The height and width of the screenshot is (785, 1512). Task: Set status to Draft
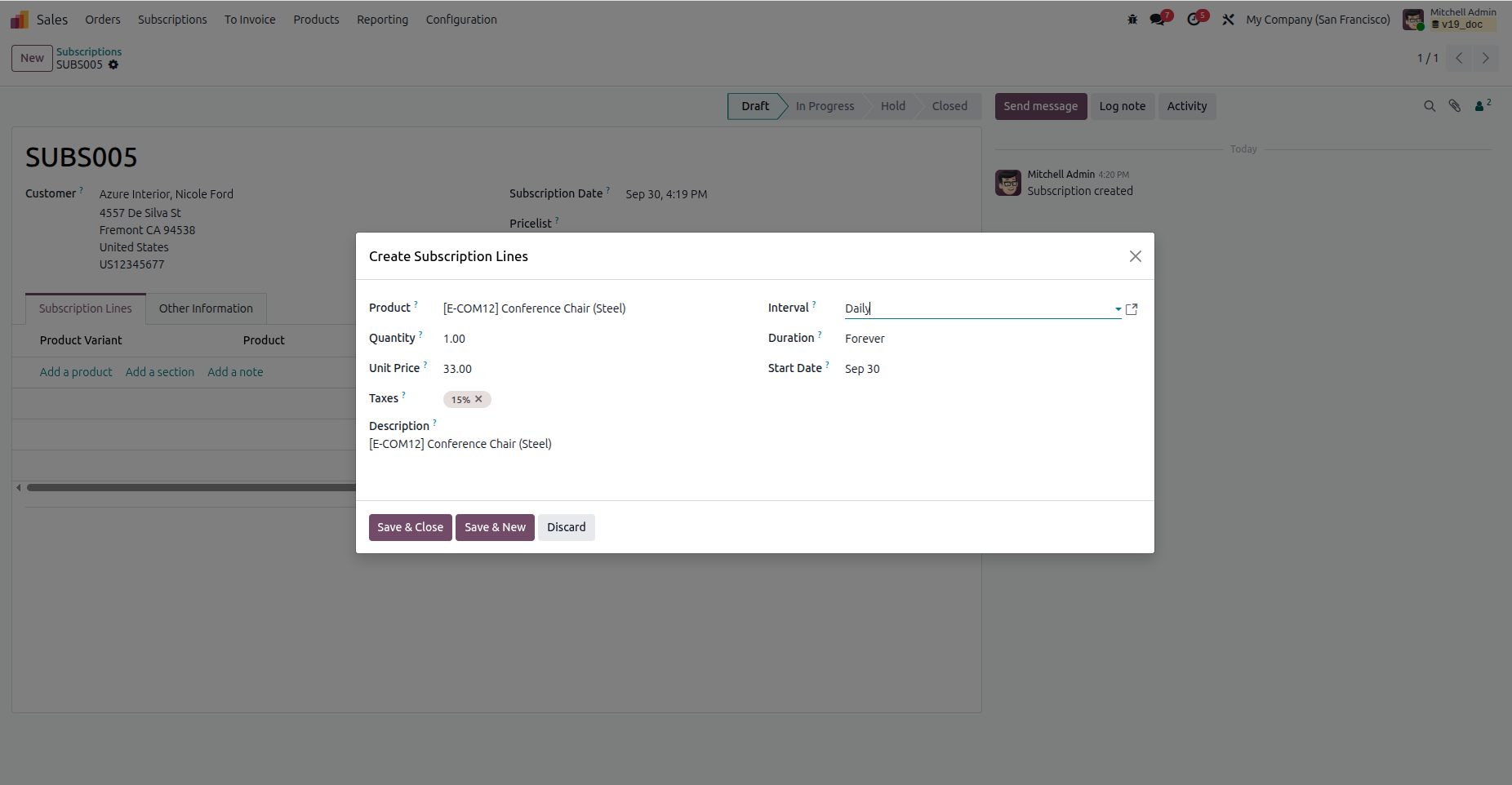pyautogui.click(x=755, y=106)
